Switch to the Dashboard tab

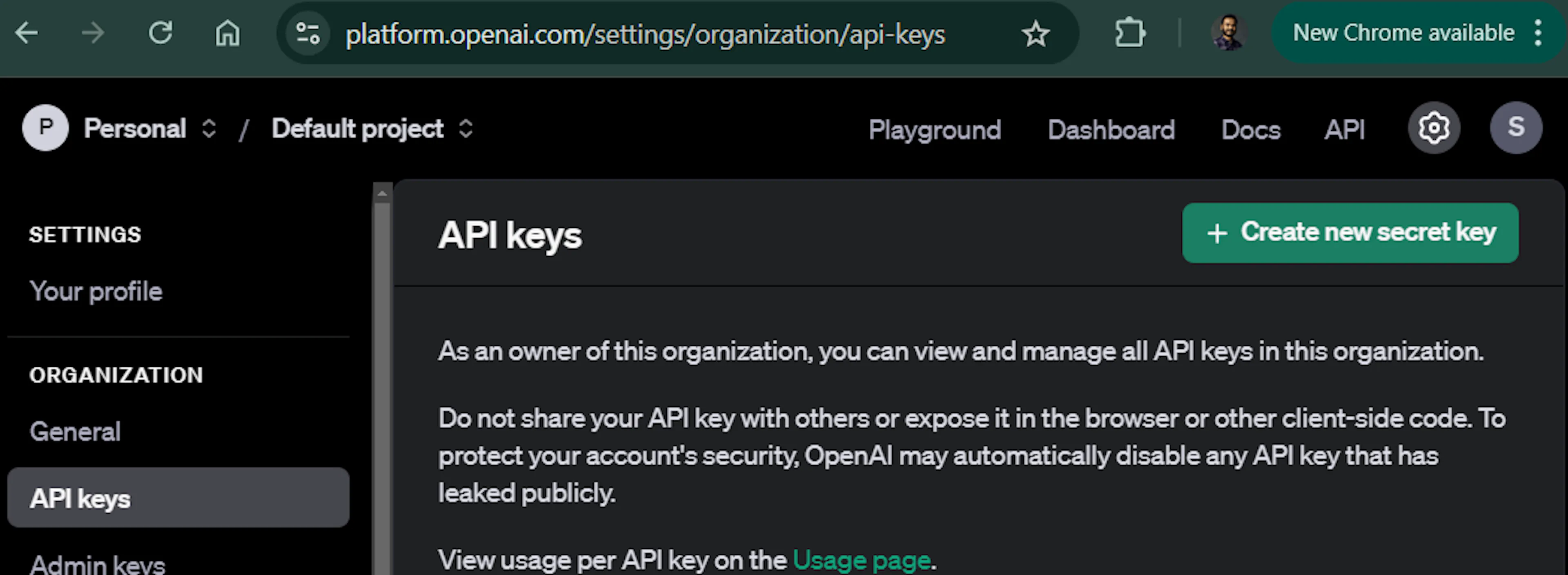point(1111,129)
